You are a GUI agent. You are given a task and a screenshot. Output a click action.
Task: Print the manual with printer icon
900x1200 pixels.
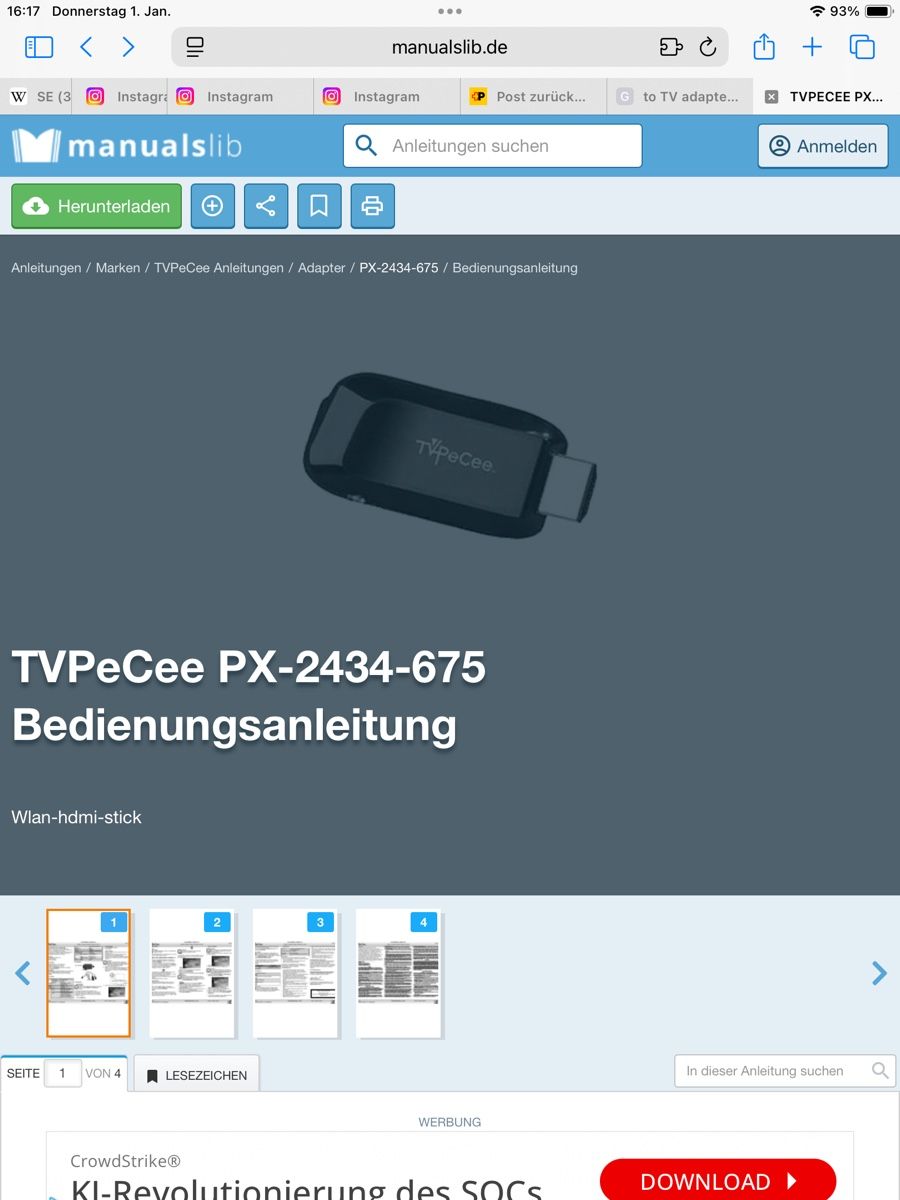coord(373,206)
